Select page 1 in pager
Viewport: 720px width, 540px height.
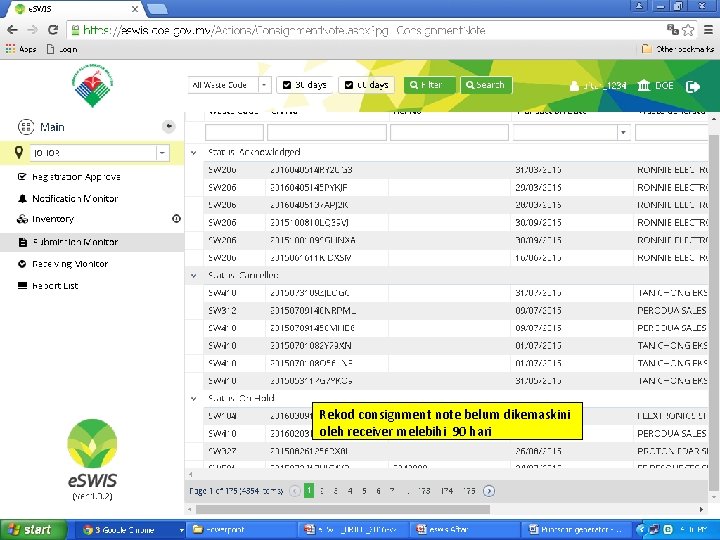309,491
